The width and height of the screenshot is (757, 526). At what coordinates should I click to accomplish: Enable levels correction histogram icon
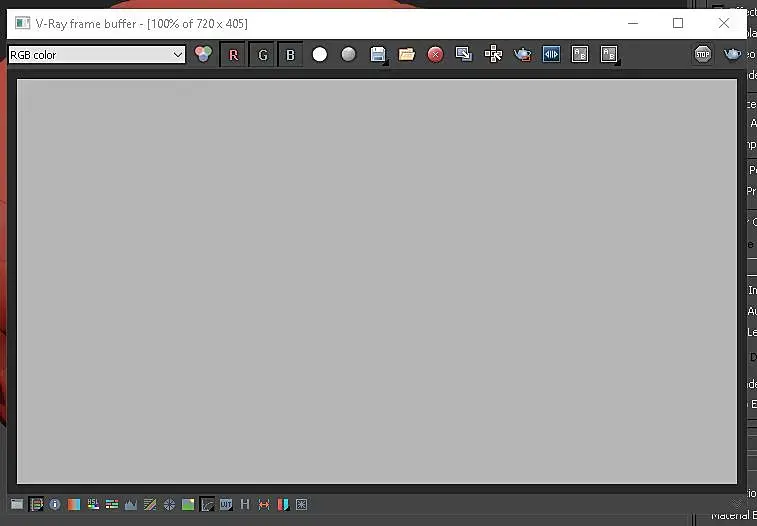pyautogui.click(x=131, y=505)
